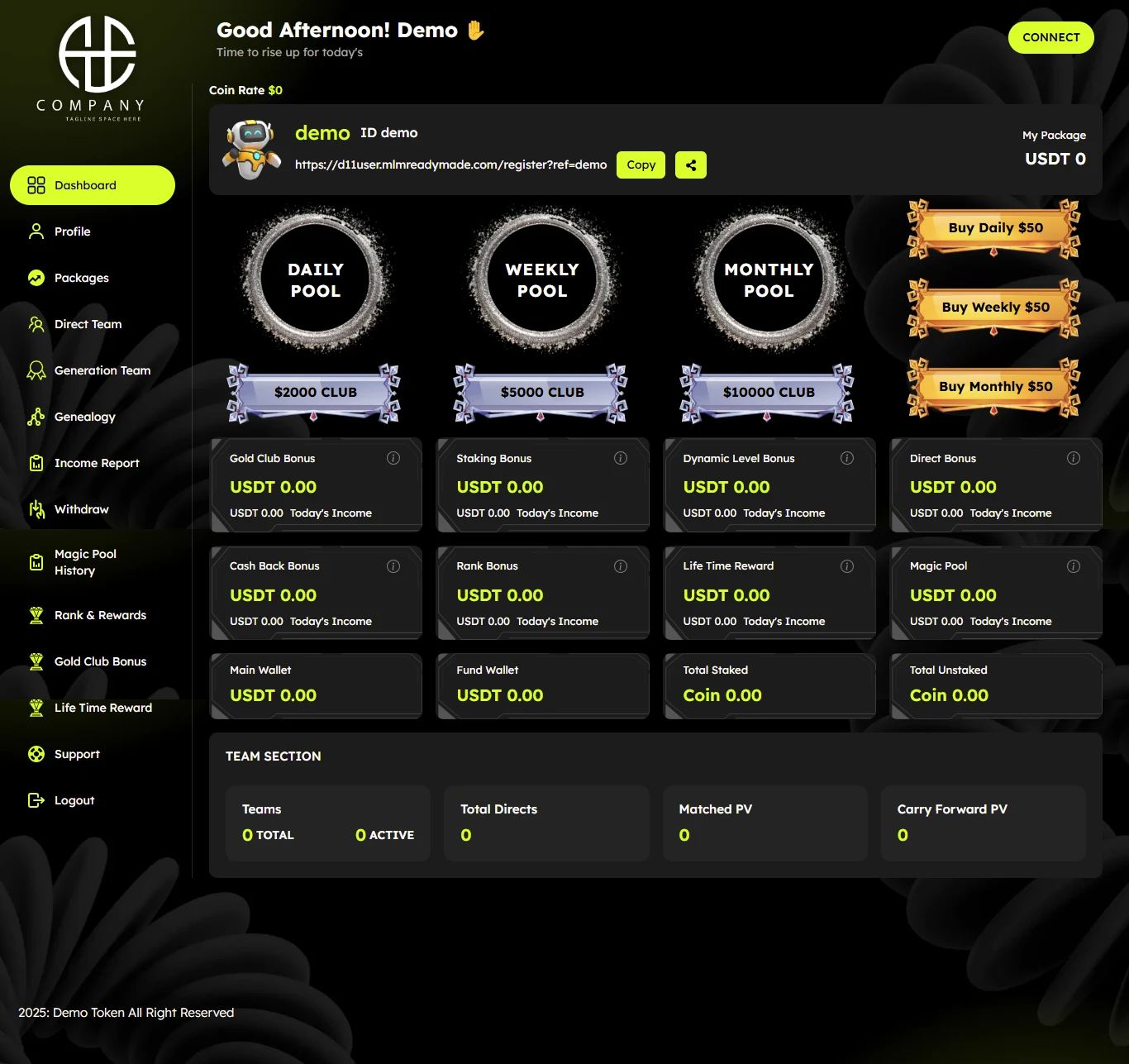Click Buy Monthly $50 button
The image size is (1129, 1064).
(994, 387)
